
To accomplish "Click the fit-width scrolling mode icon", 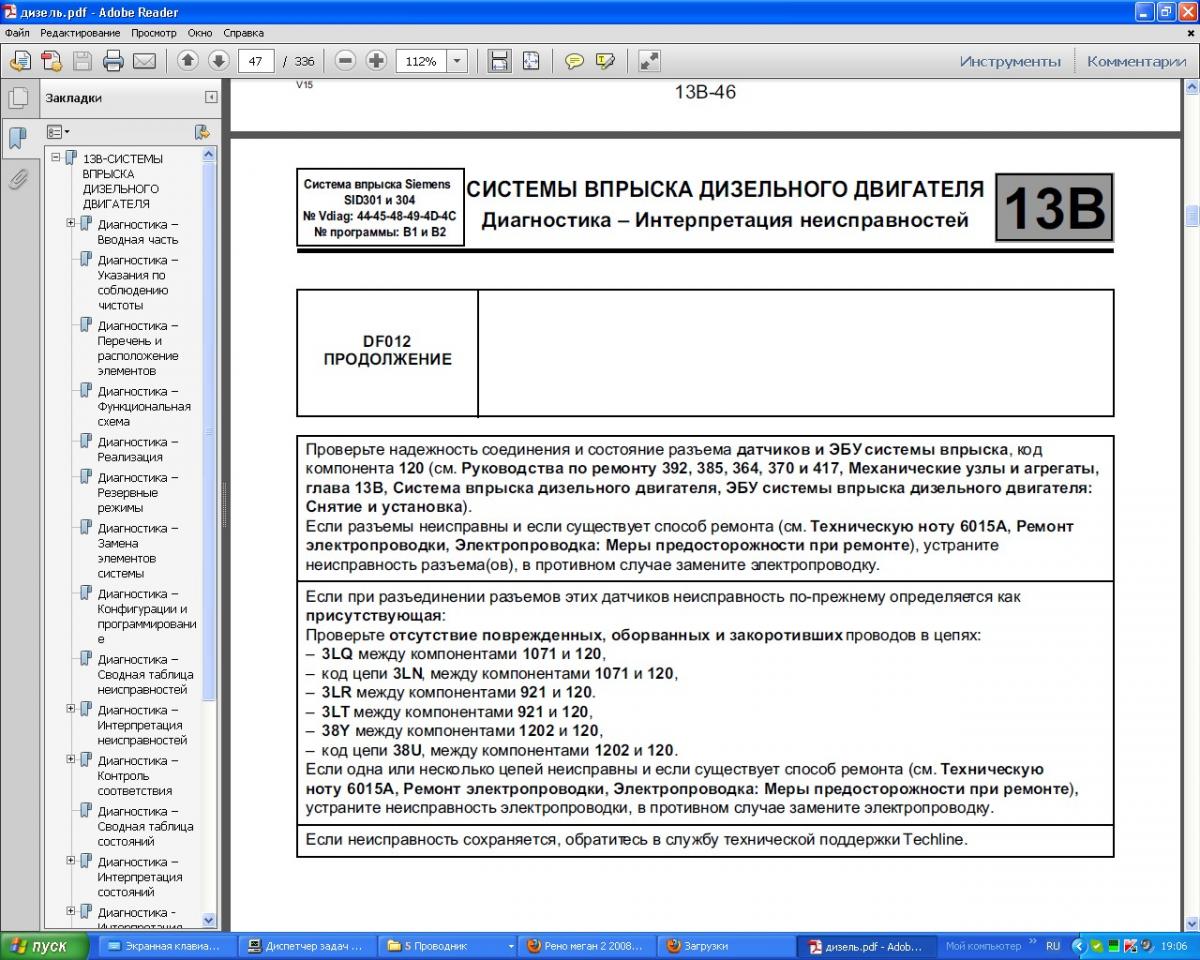I will point(499,61).
